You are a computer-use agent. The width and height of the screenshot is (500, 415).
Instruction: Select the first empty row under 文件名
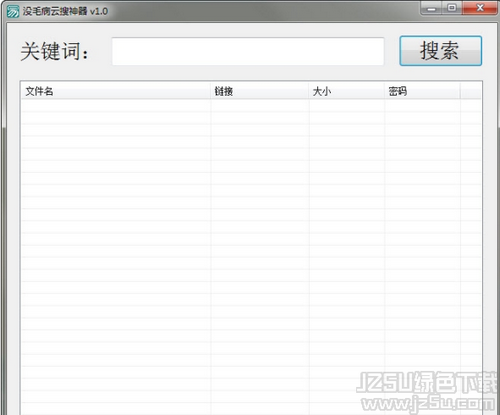(x=116, y=105)
